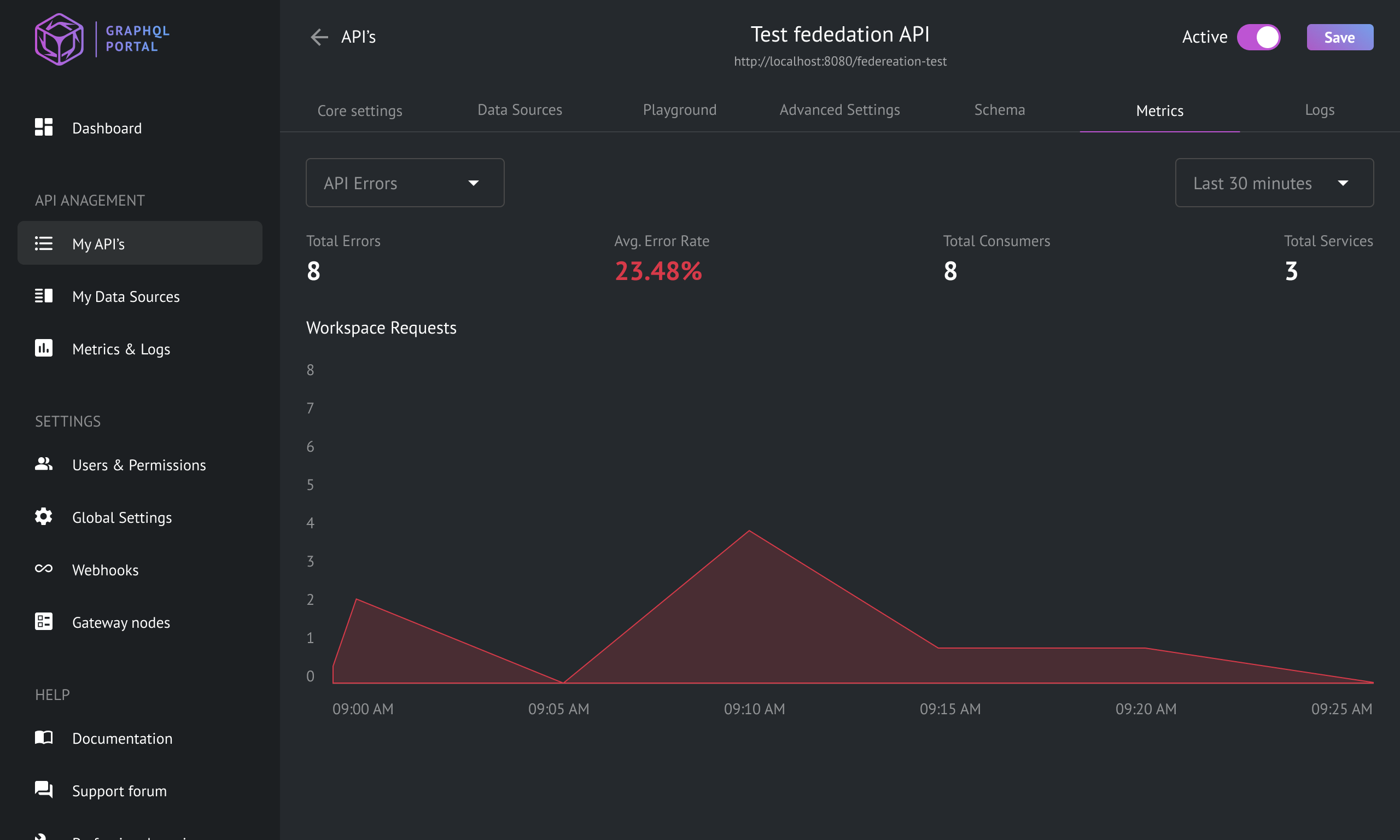Open the Dashboard section
This screenshot has width=1400, height=840.
(107, 128)
